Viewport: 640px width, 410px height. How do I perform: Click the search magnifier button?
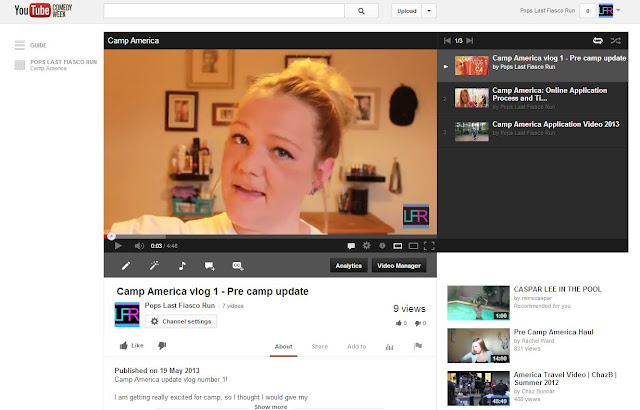point(361,11)
